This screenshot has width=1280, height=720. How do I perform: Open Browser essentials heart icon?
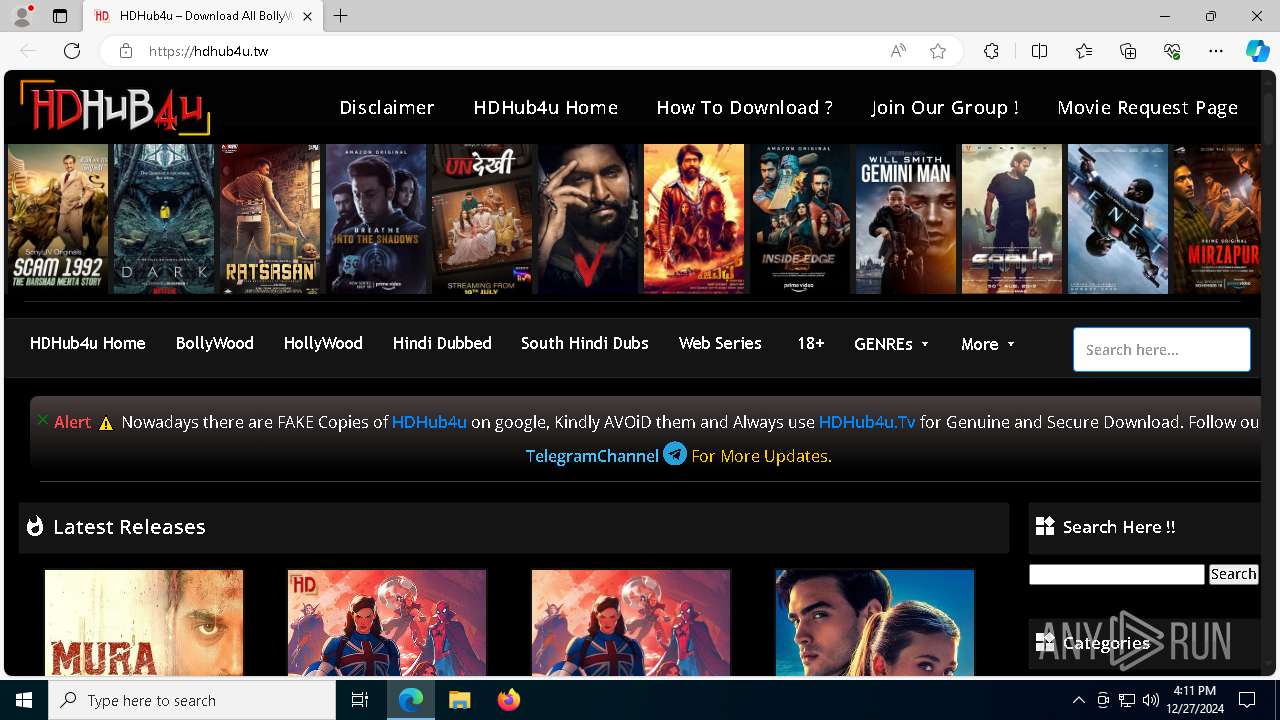(x=1172, y=51)
